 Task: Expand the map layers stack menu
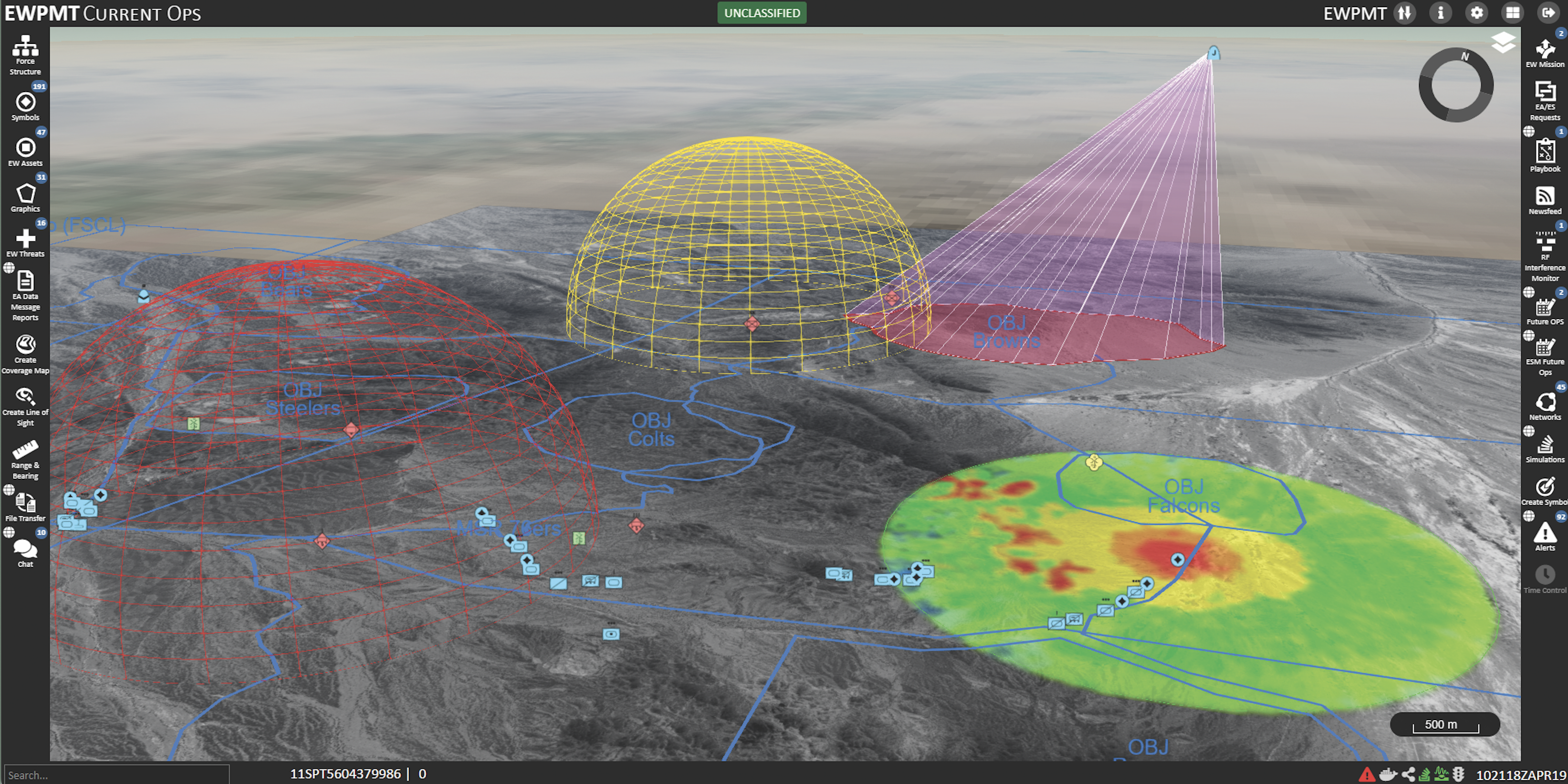click(1503, 42)
